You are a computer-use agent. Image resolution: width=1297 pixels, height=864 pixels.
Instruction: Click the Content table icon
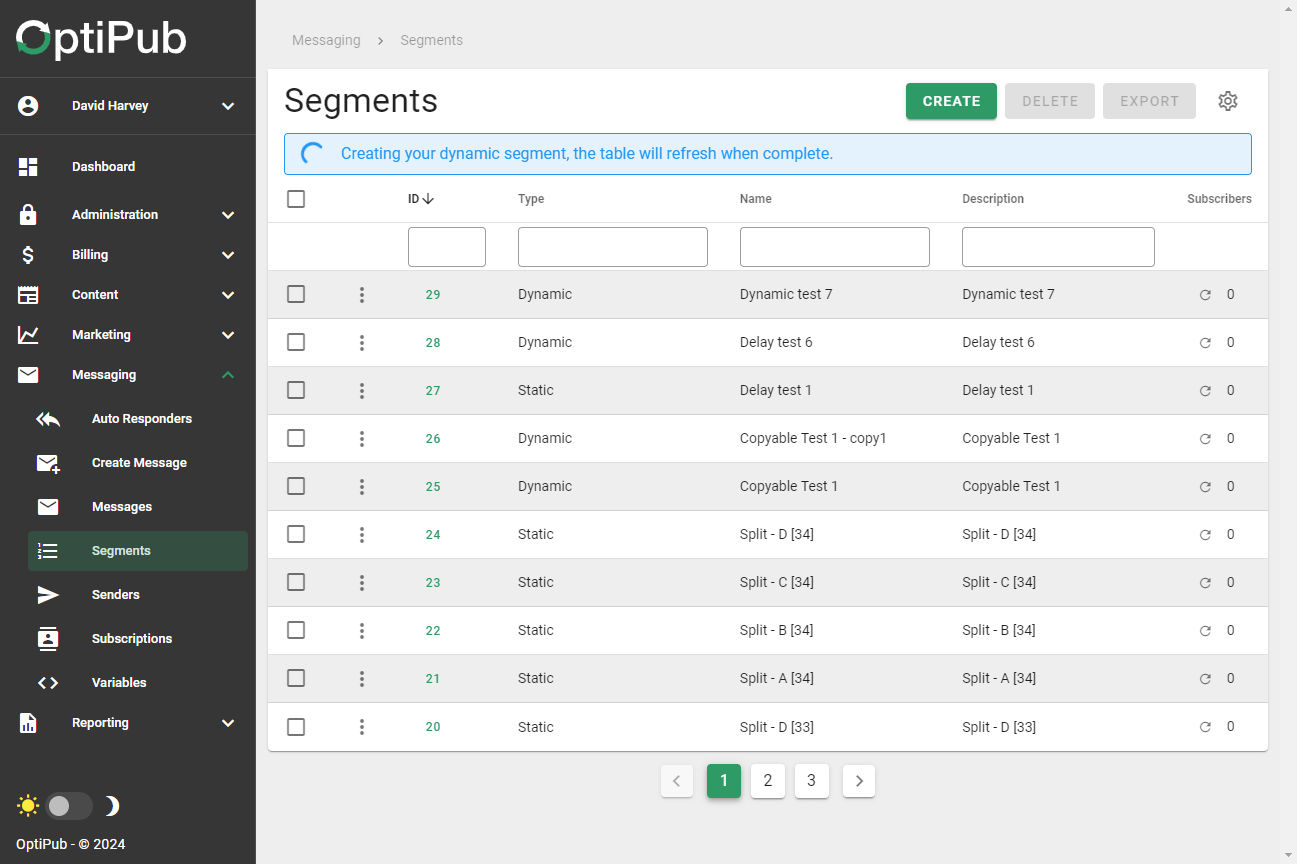tap(28, 295)
